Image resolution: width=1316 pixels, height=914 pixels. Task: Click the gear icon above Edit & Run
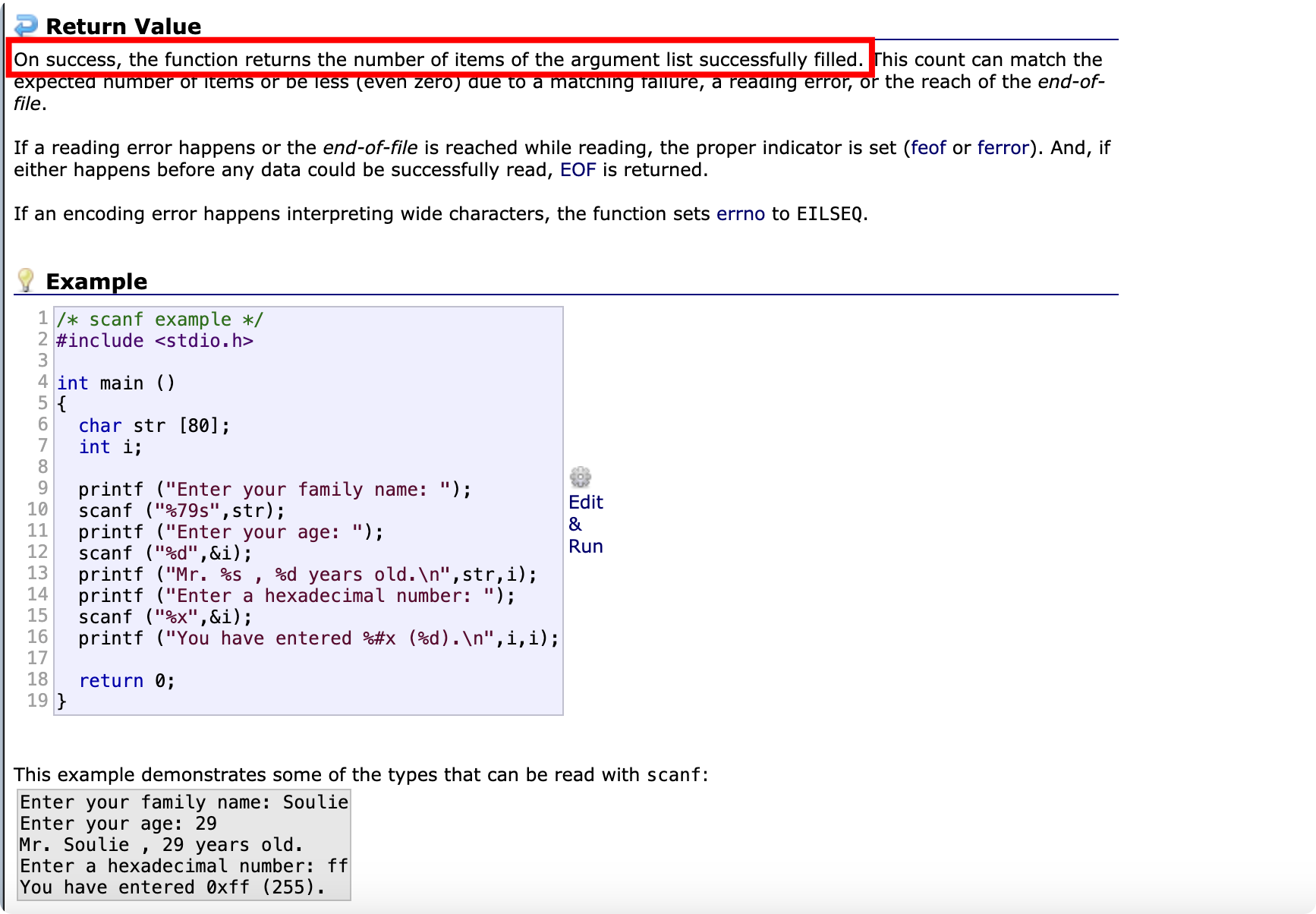coord(581,477)
